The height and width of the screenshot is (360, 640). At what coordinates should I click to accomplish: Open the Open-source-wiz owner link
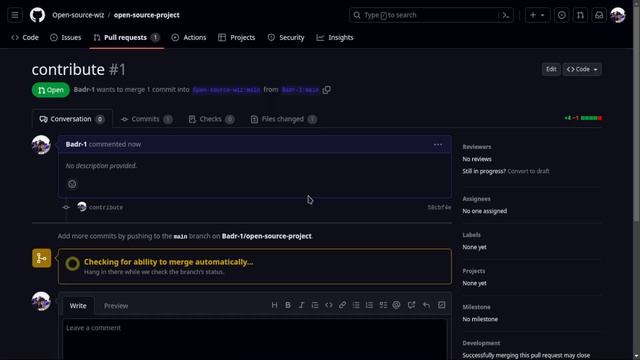(78, 15)
